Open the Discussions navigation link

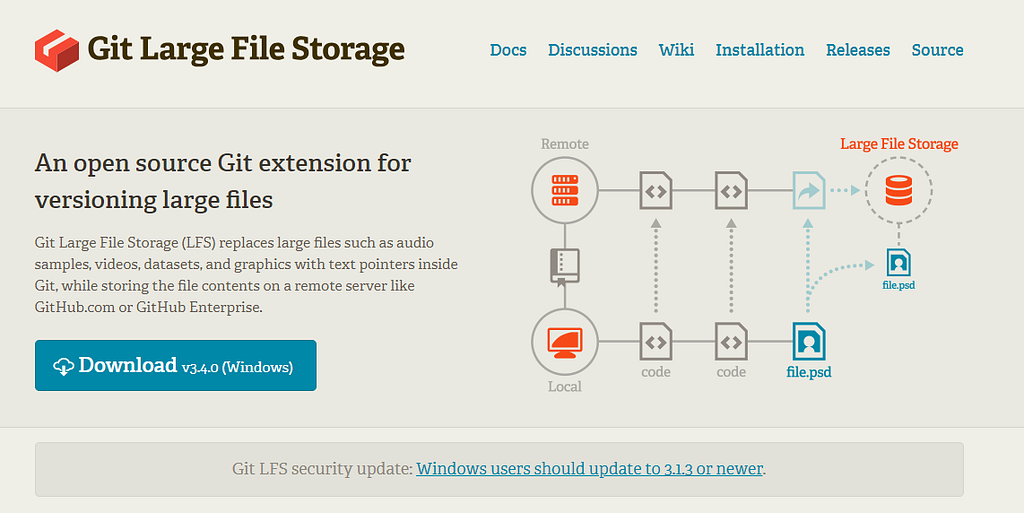pos(592,50)
